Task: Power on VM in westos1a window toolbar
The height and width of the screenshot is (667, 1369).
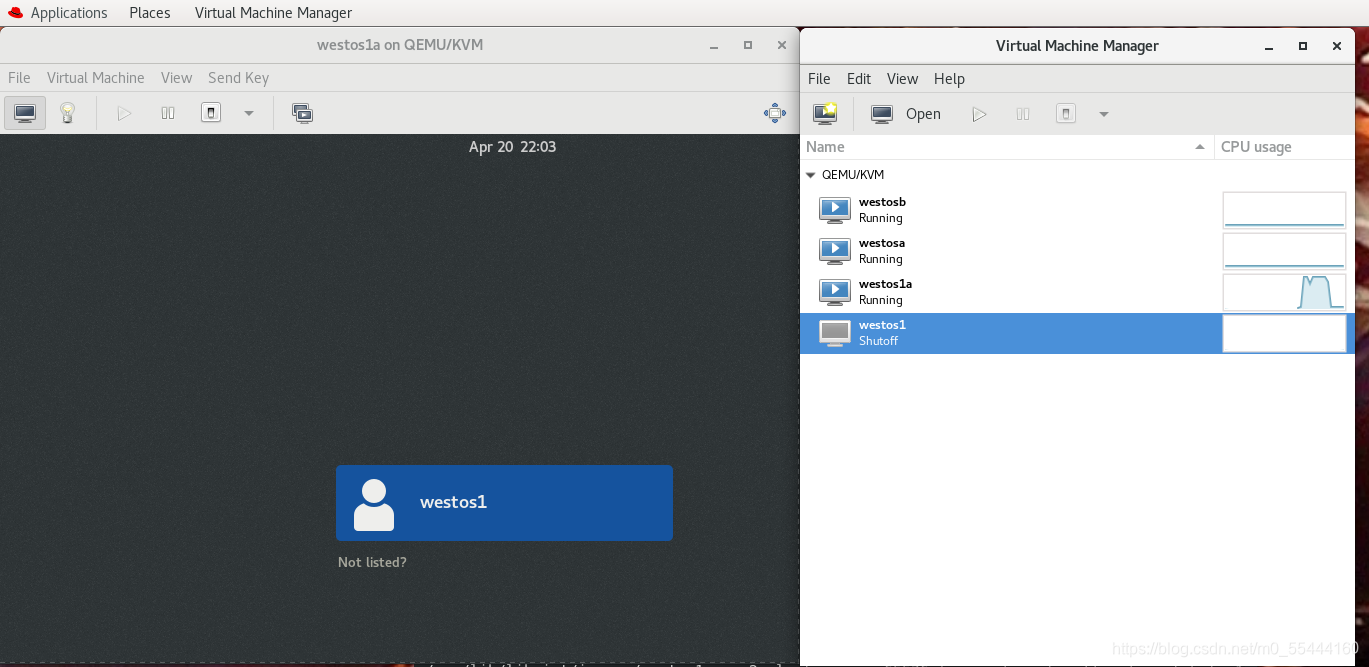Action: coord(124,113)
